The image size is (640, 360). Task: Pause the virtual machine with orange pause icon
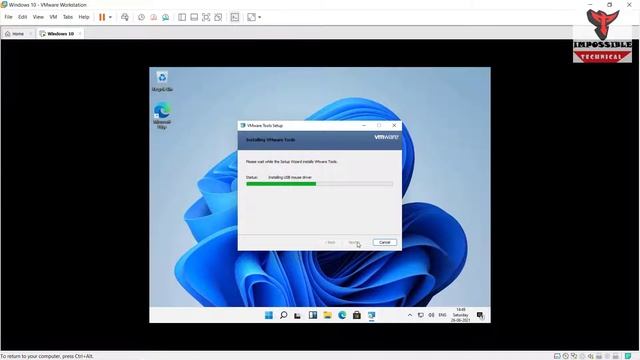click(102, 17)
